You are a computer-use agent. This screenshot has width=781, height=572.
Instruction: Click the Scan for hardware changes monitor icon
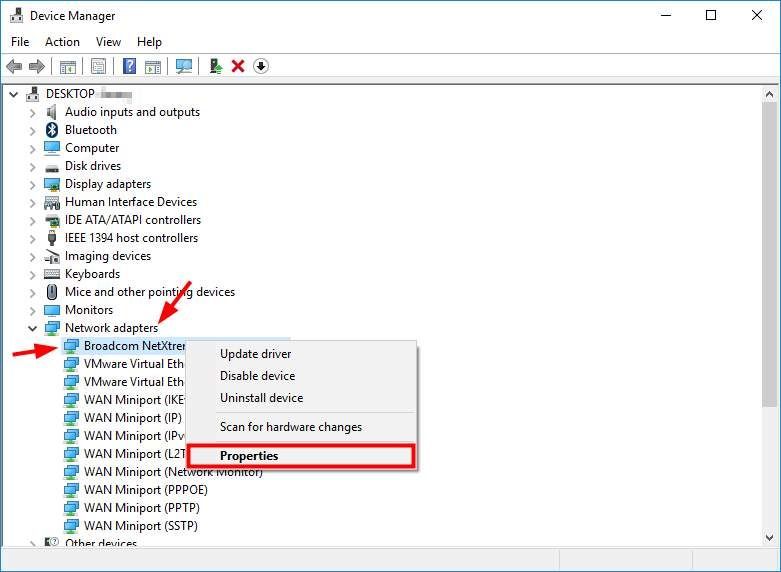[x=183, y=66]
